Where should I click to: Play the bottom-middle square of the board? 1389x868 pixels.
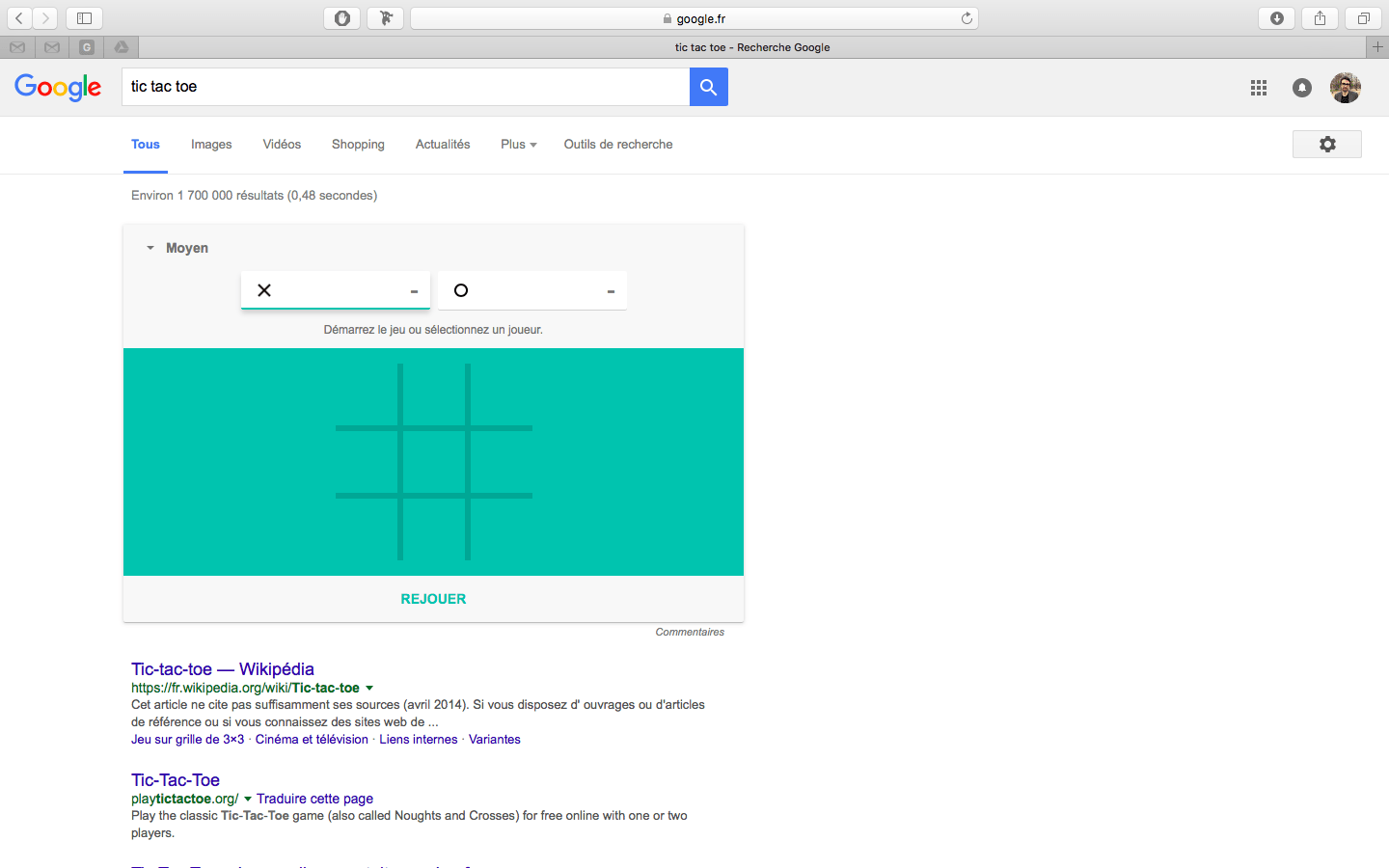coord(434,529)
